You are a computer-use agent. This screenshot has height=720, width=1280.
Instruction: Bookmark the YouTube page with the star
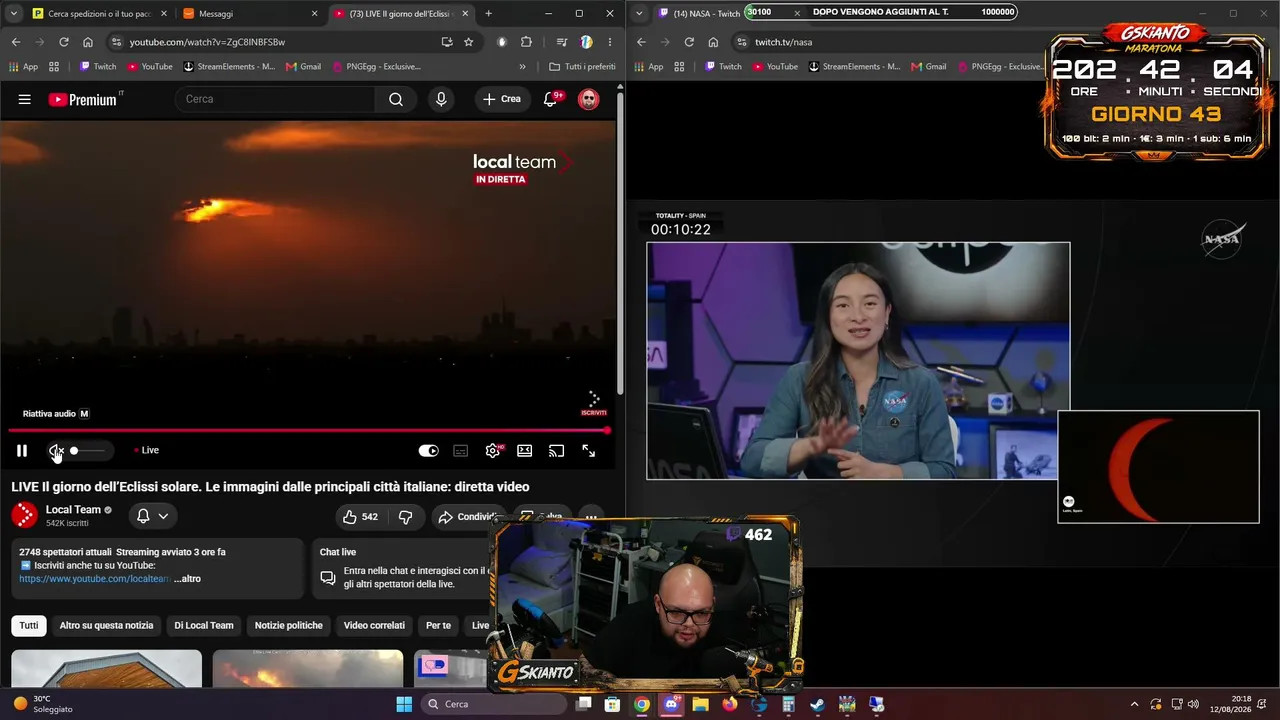(469, 42)
